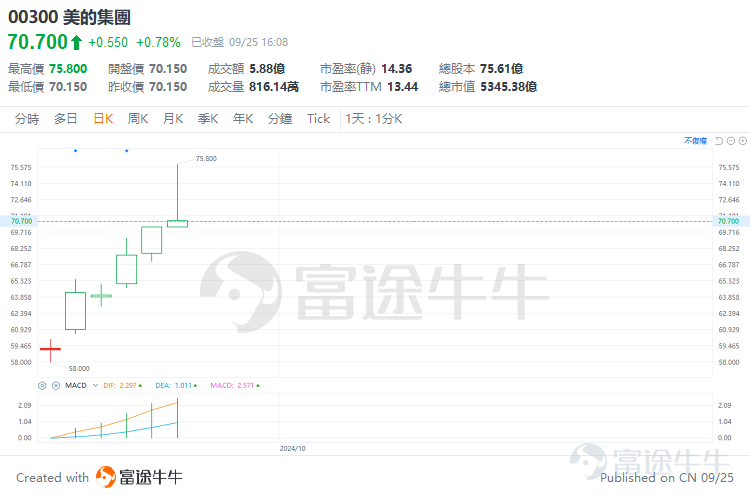Click the DIF: 2.297 value

pos(122,386)
